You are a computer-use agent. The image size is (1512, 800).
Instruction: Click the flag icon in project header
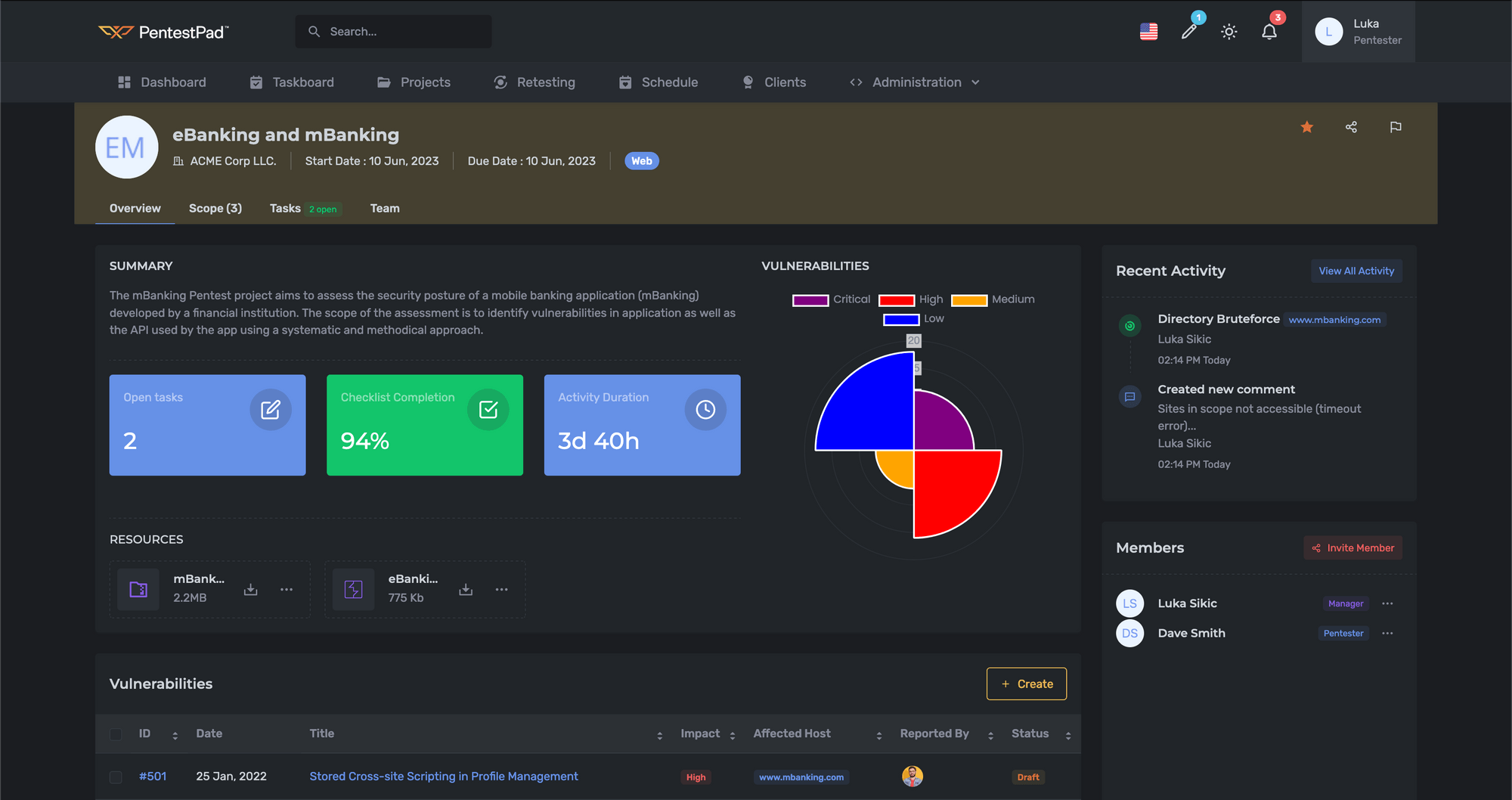click(1396, 127)
